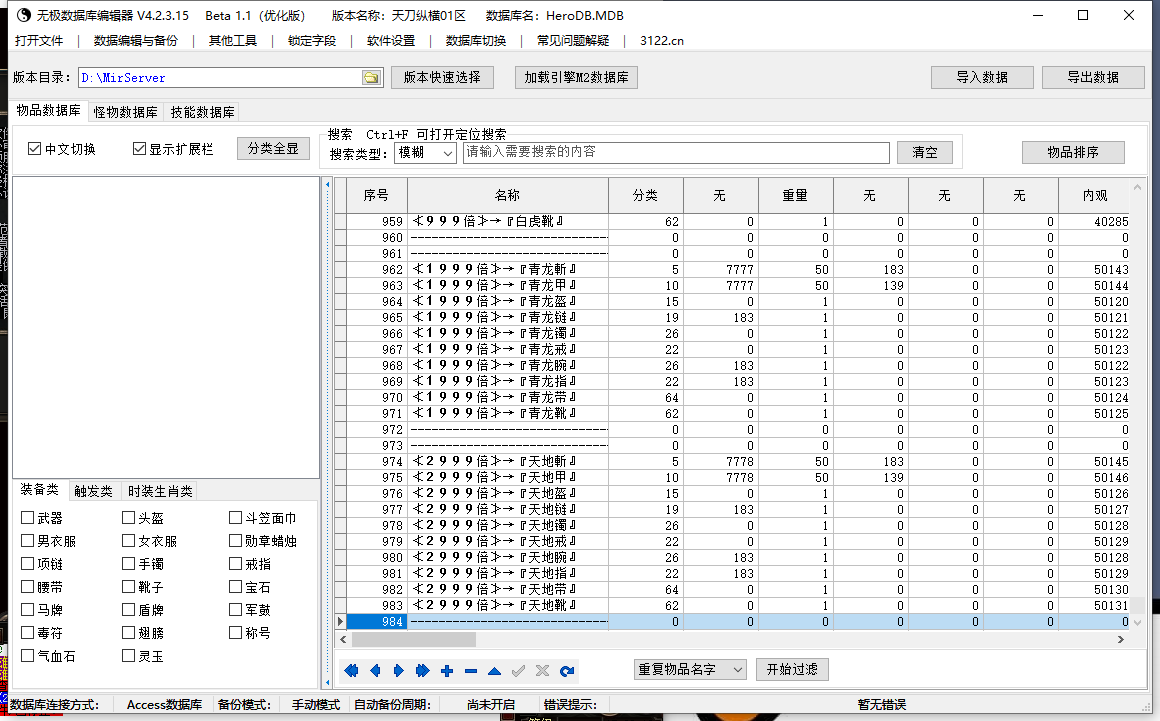The width and height of the screenshot is (1160, 721).
Task: Click the row indicator arrow for row 984
Action: (340, 622)
